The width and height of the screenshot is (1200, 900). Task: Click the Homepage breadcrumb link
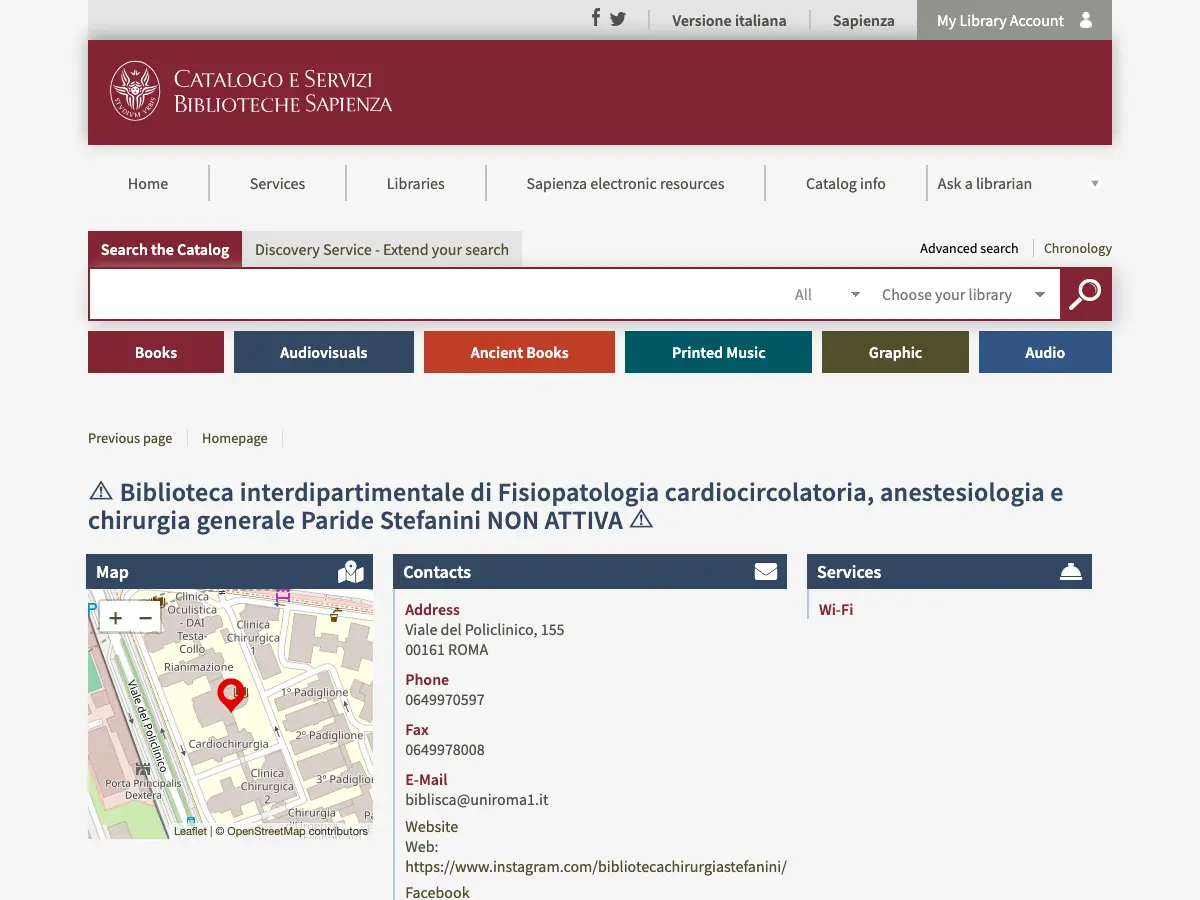235,438
